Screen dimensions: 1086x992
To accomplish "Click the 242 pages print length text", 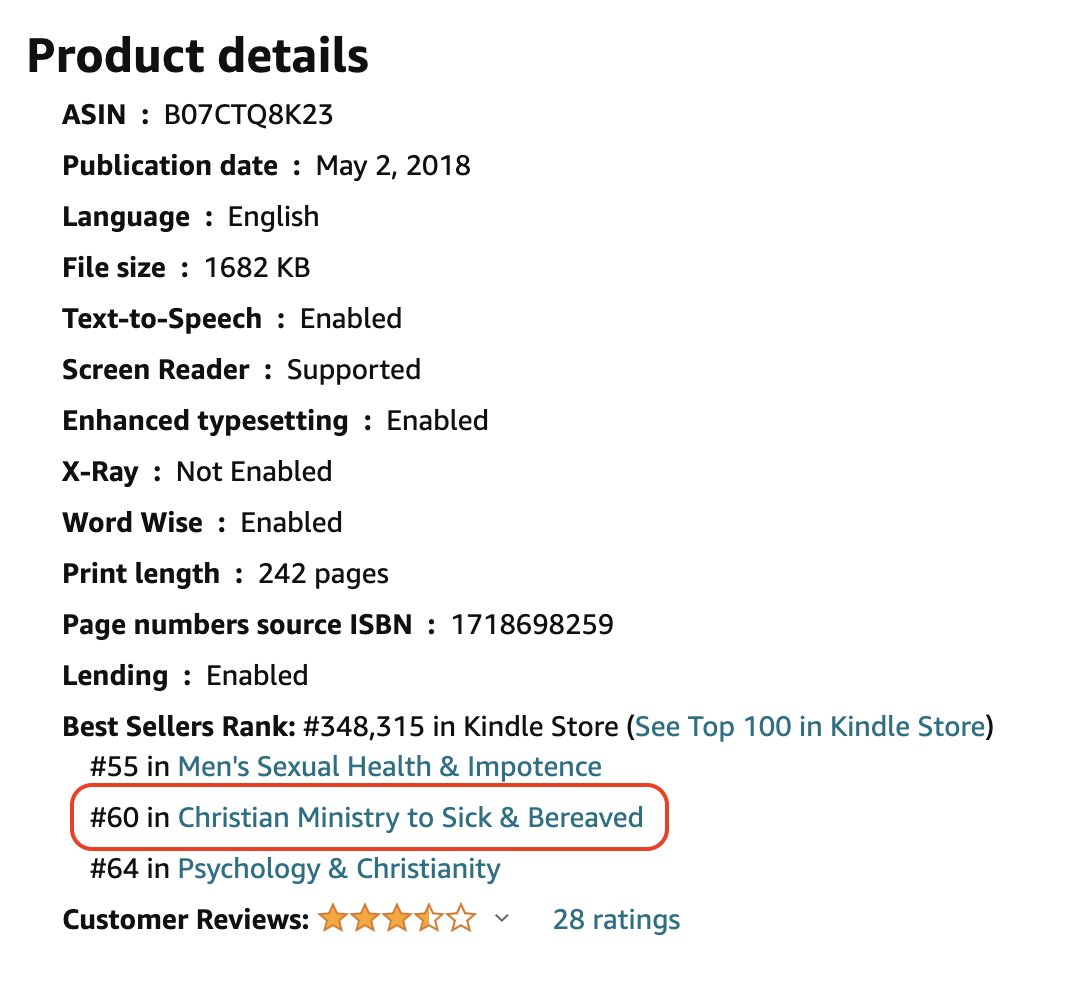I will 323,574.
